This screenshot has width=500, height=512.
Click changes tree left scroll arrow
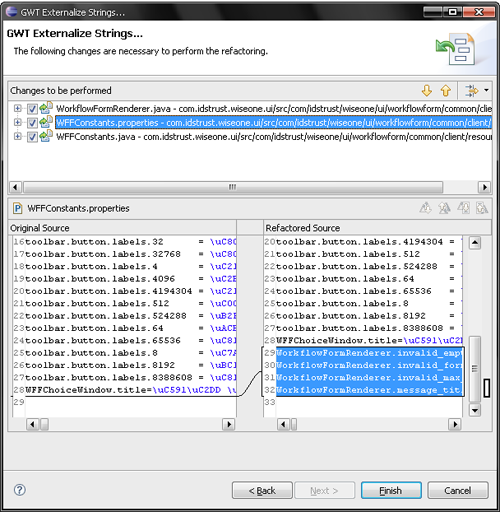pyautogui.click(x=15, y=187)
